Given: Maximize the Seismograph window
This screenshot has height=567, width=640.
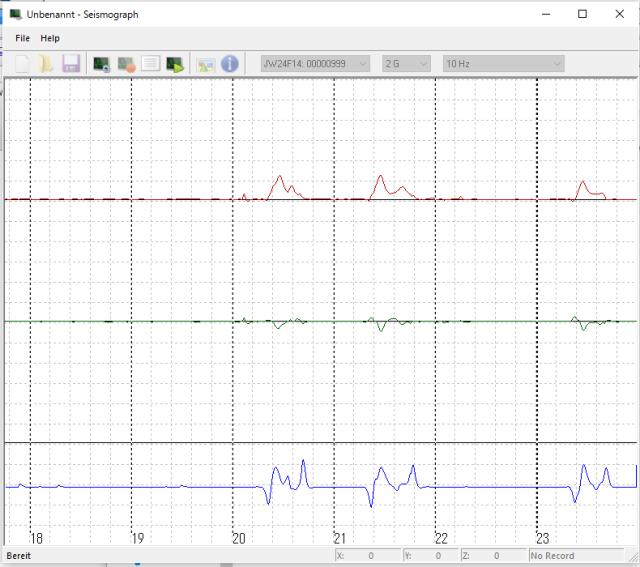Looking at the screenshot, I should [x=582, y=14].
